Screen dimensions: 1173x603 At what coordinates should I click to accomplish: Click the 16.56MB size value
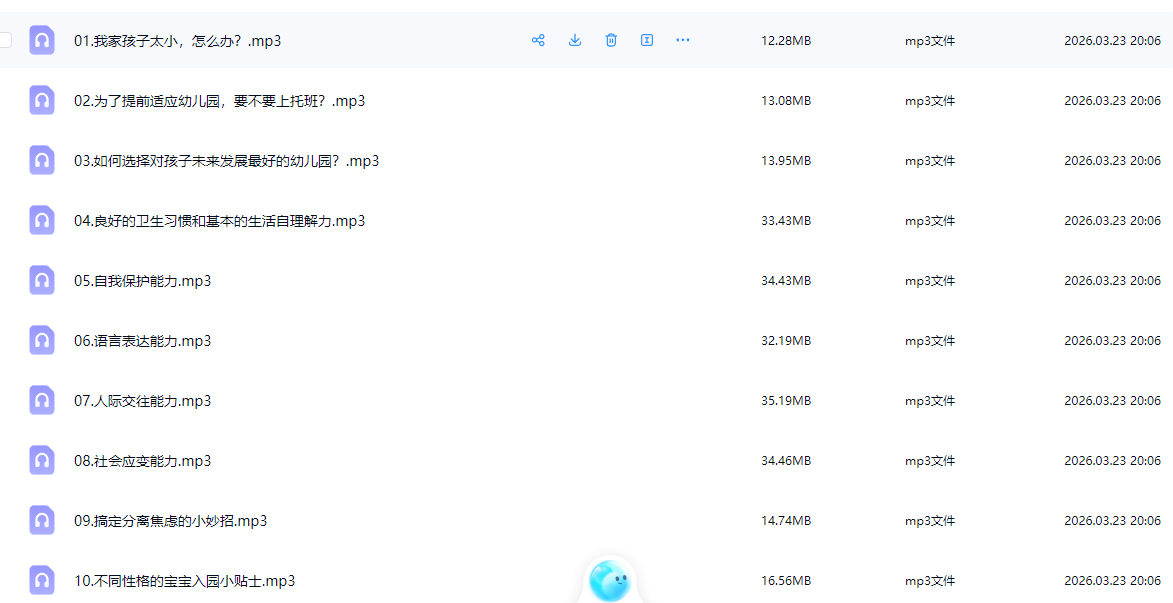(785, 581)
